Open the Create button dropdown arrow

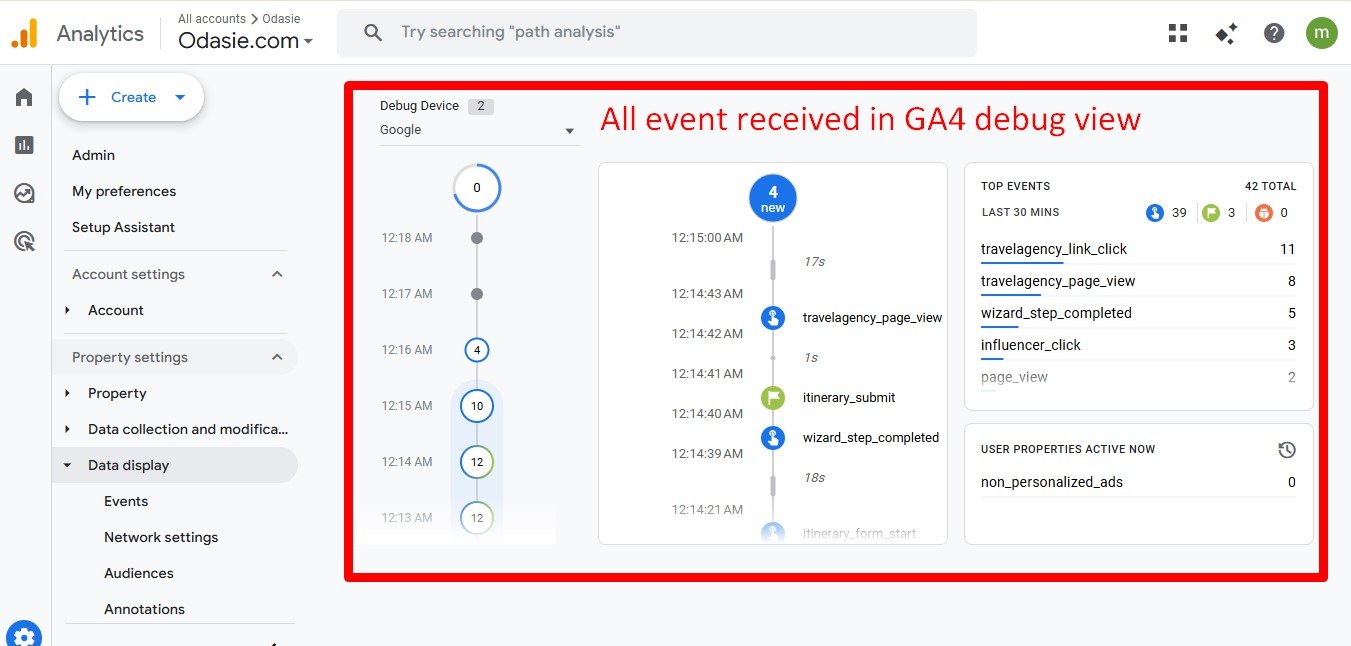pos(180,97)
